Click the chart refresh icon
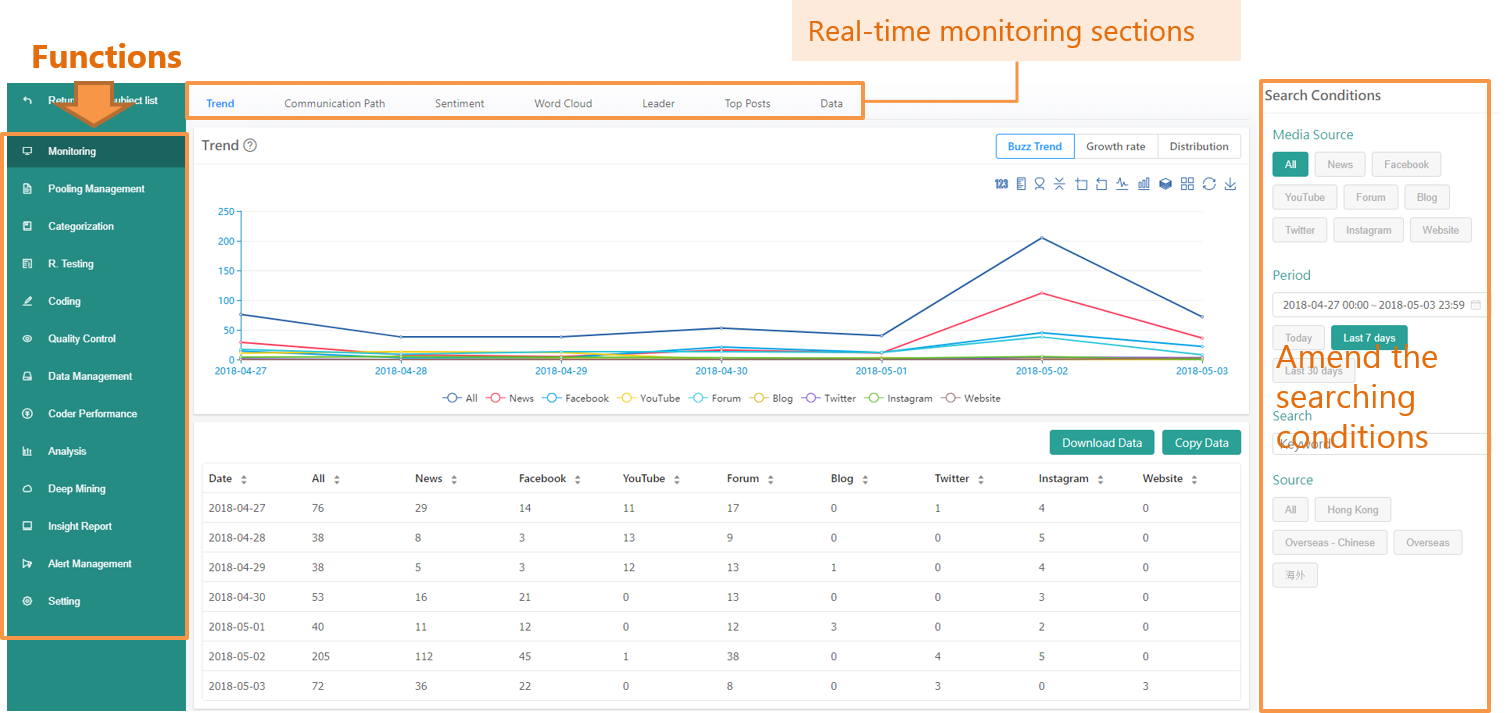The image size is (1507, 713). tap(1209, 184)
